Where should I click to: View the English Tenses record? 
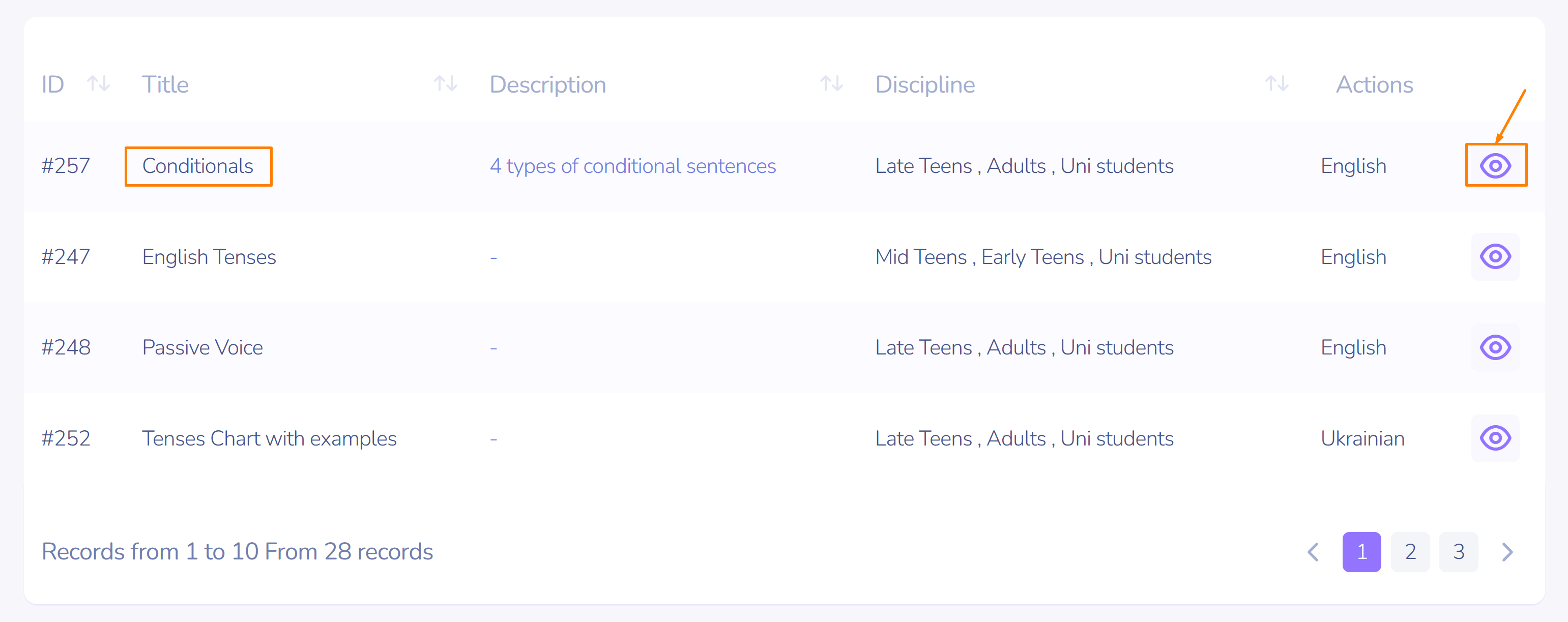pyautogui.click(x=1495, y=256)
